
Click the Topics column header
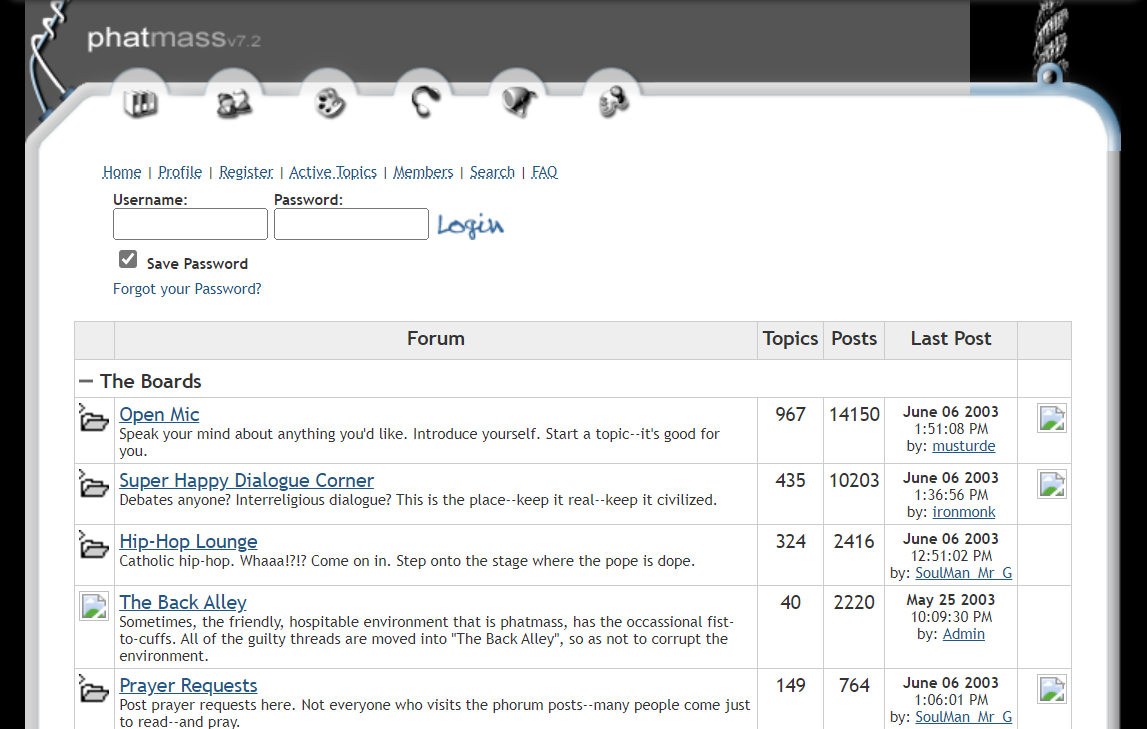coord(790,339)
